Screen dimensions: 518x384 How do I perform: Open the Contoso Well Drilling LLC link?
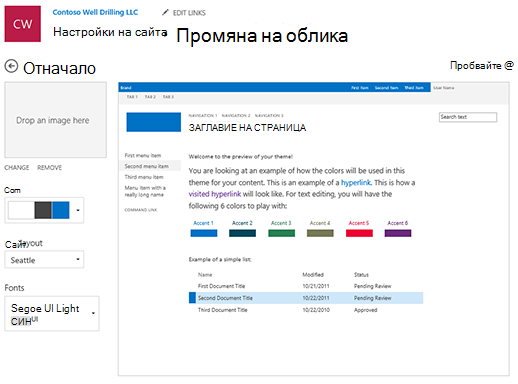click(x=95, y=12)
